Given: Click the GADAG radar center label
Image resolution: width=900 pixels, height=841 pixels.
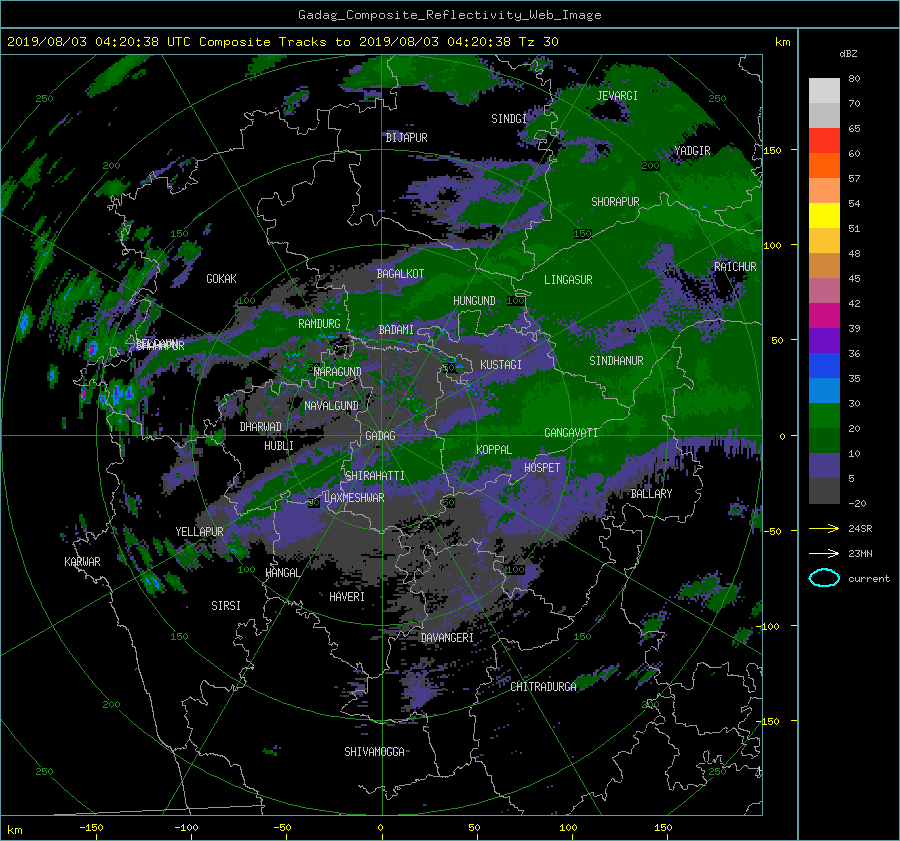Looking at the screenshot, I should [380, 436].
